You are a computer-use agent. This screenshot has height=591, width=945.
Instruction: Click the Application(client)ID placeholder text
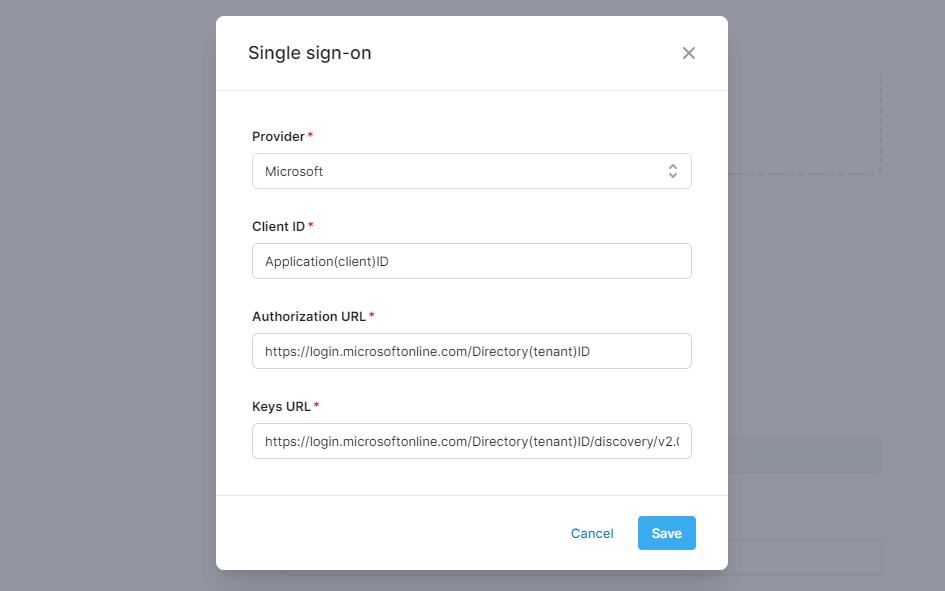326,260
